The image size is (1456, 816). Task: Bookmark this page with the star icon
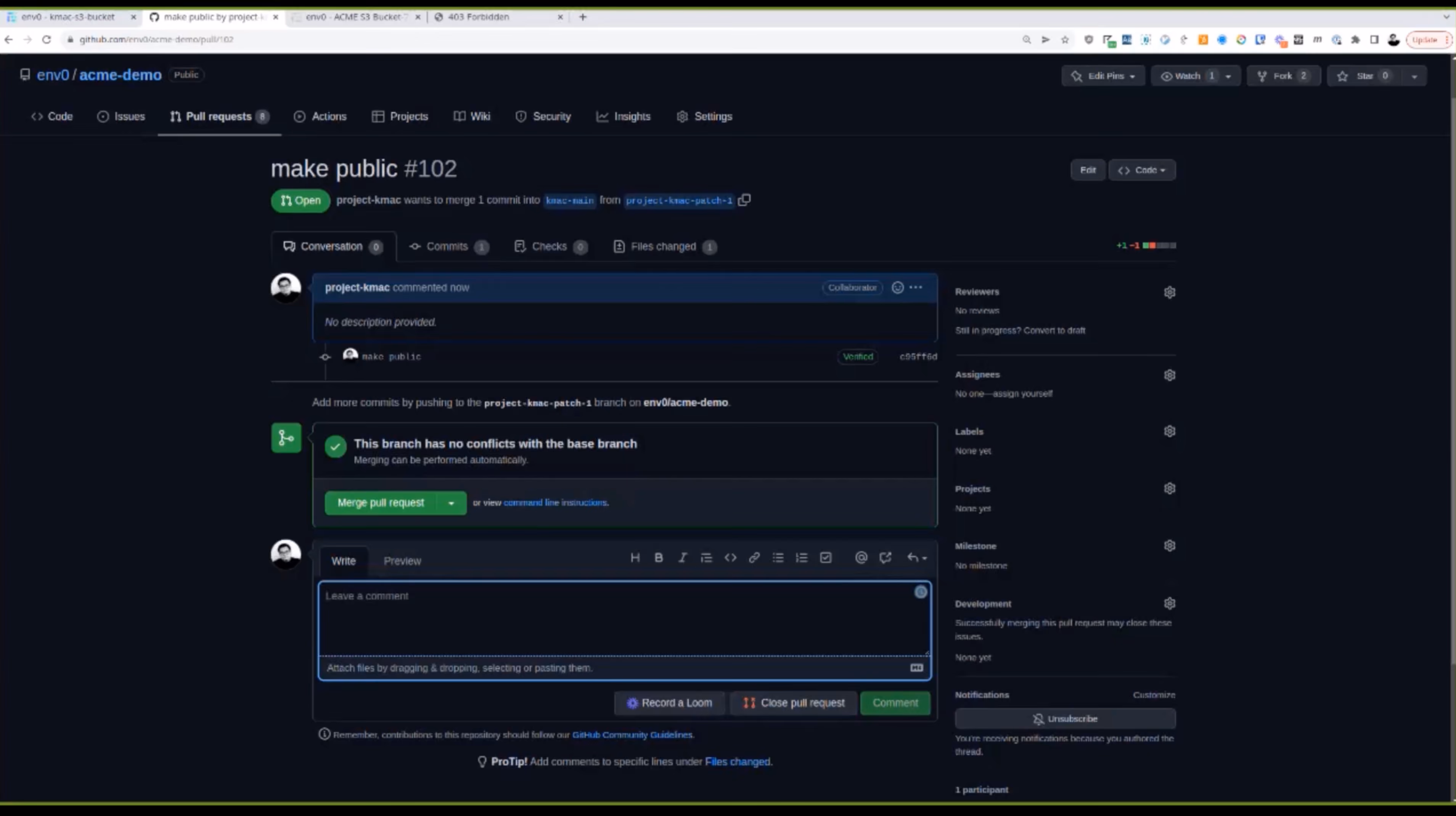[x=1065, y=40]
